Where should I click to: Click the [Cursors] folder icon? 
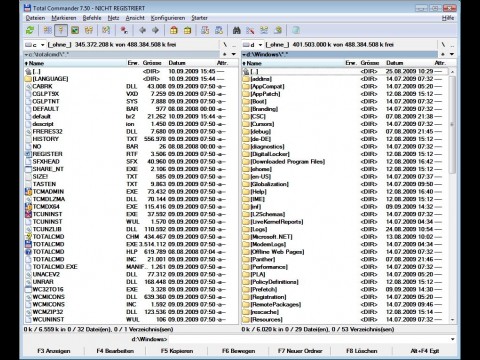246,124
